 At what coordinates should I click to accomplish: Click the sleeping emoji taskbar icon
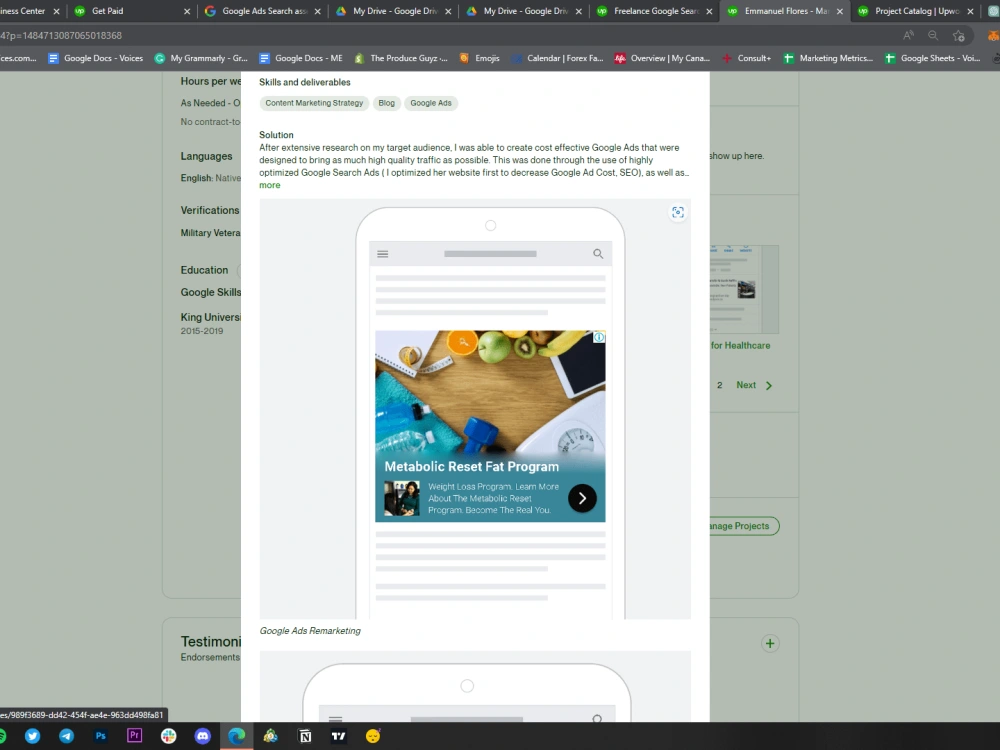click(373, 736)
